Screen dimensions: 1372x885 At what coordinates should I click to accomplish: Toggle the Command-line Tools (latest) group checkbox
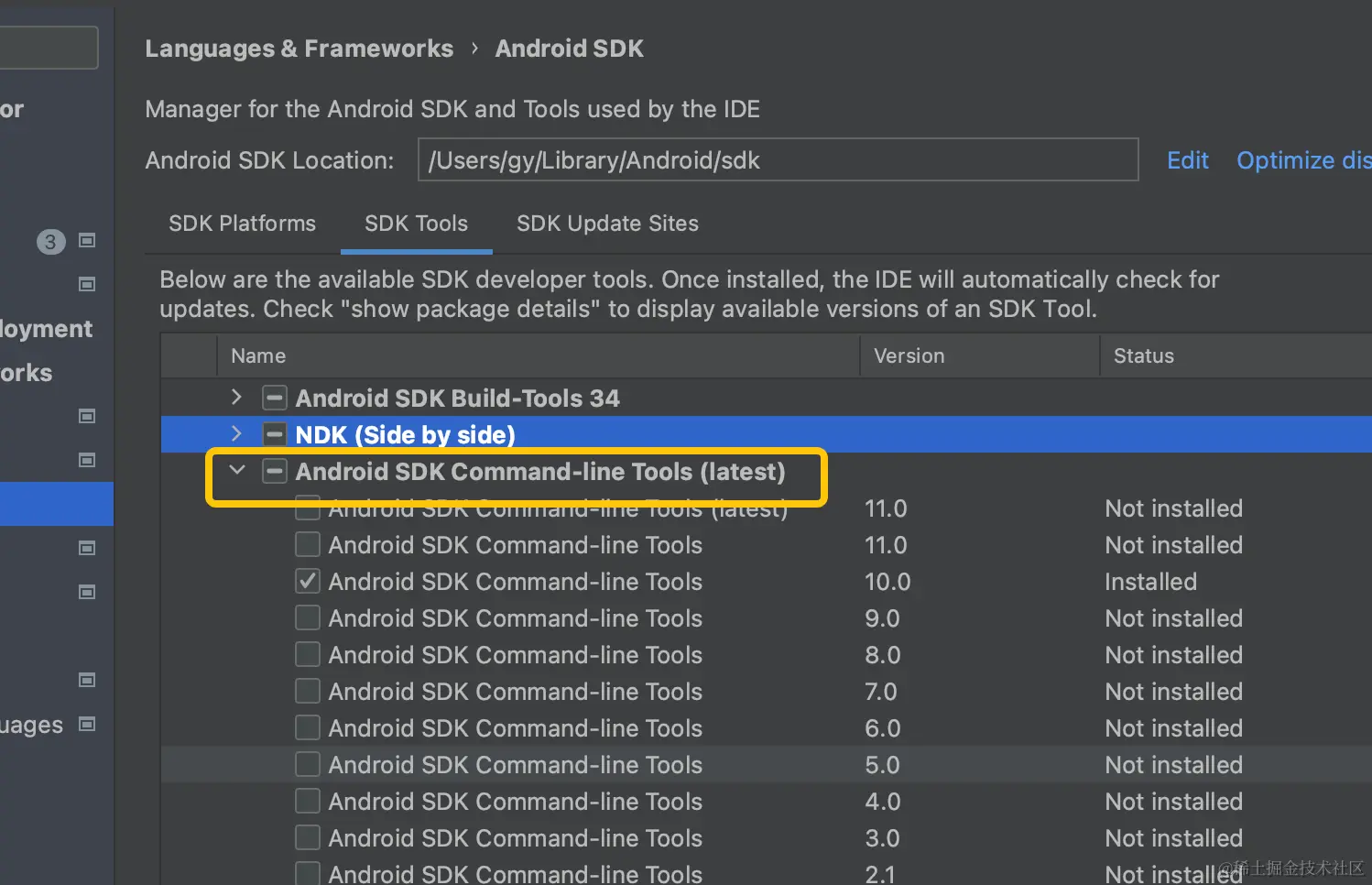274,471
